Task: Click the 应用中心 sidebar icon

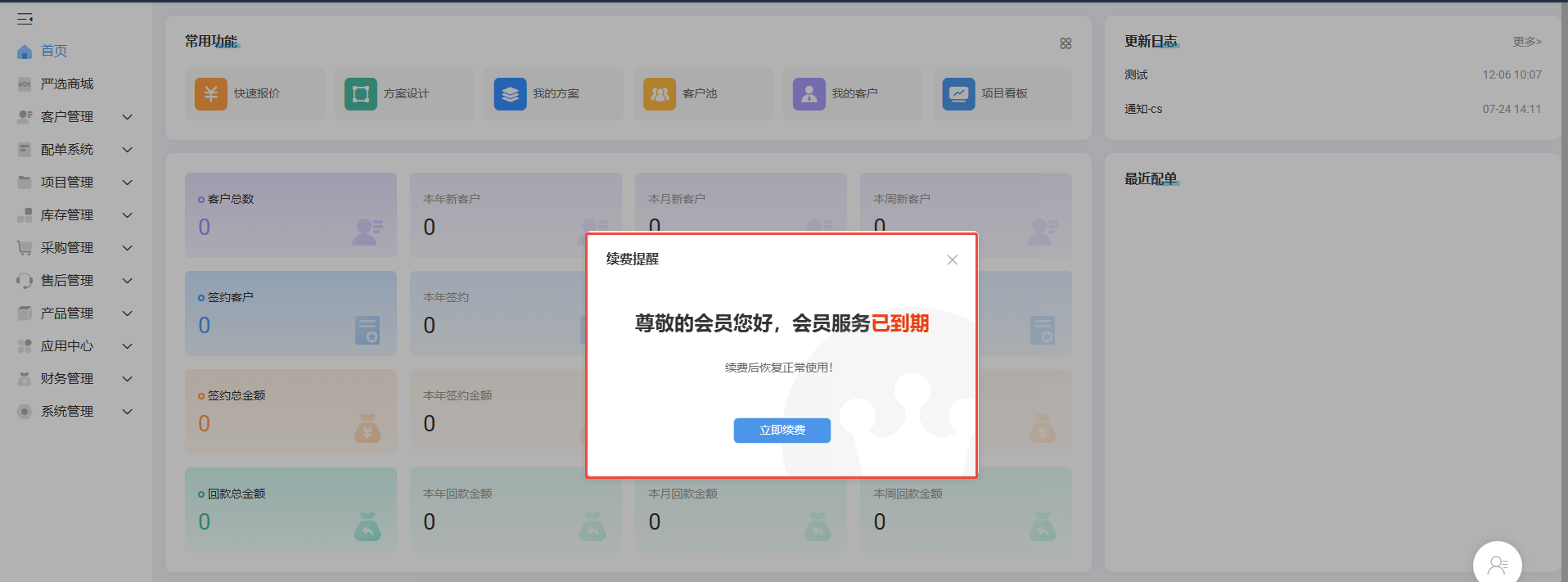Action: point(25,346)
